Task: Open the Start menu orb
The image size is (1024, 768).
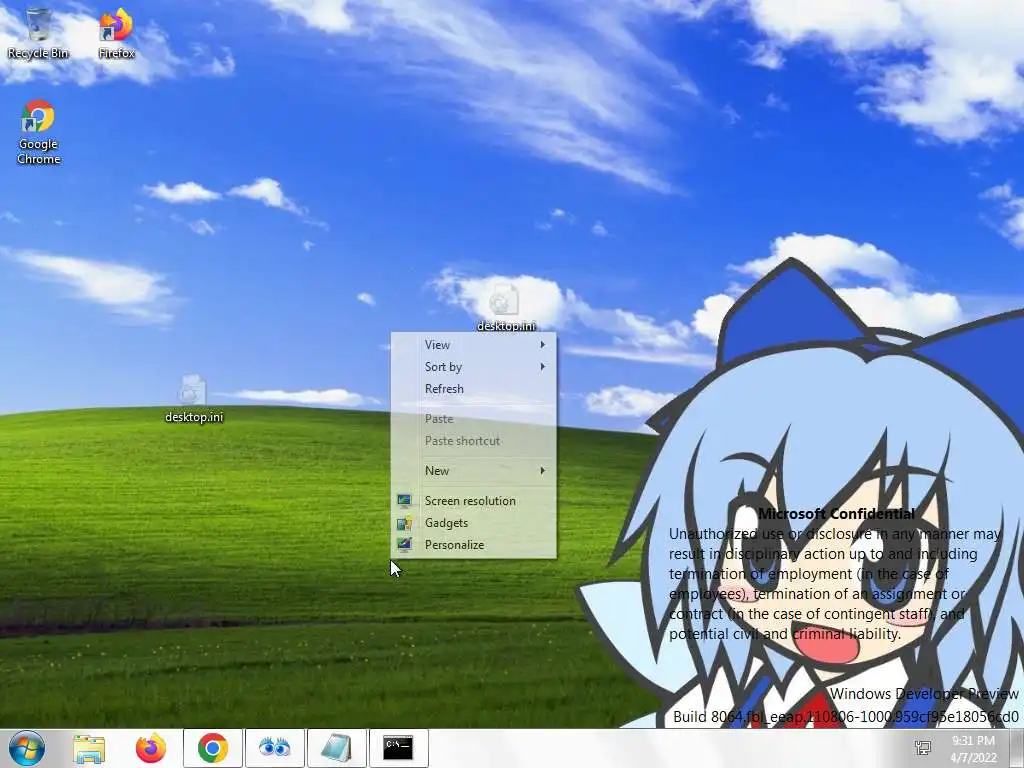Action: coord(27,748)
